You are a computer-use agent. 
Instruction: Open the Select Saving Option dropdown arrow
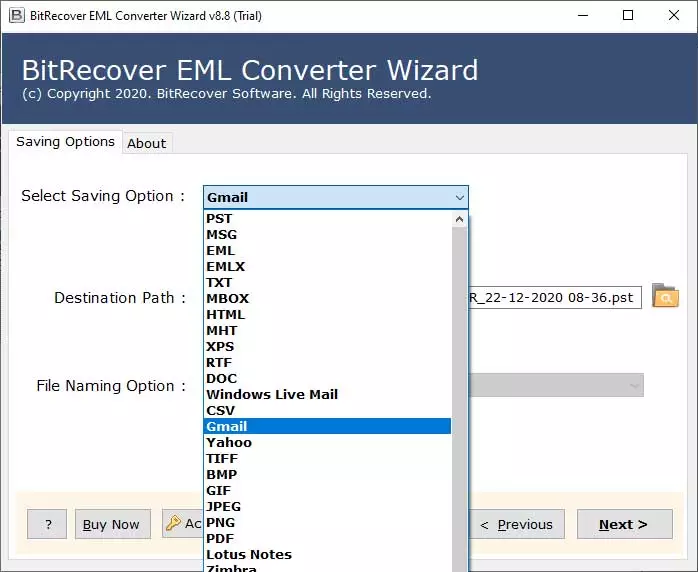[x=459, y=198]
